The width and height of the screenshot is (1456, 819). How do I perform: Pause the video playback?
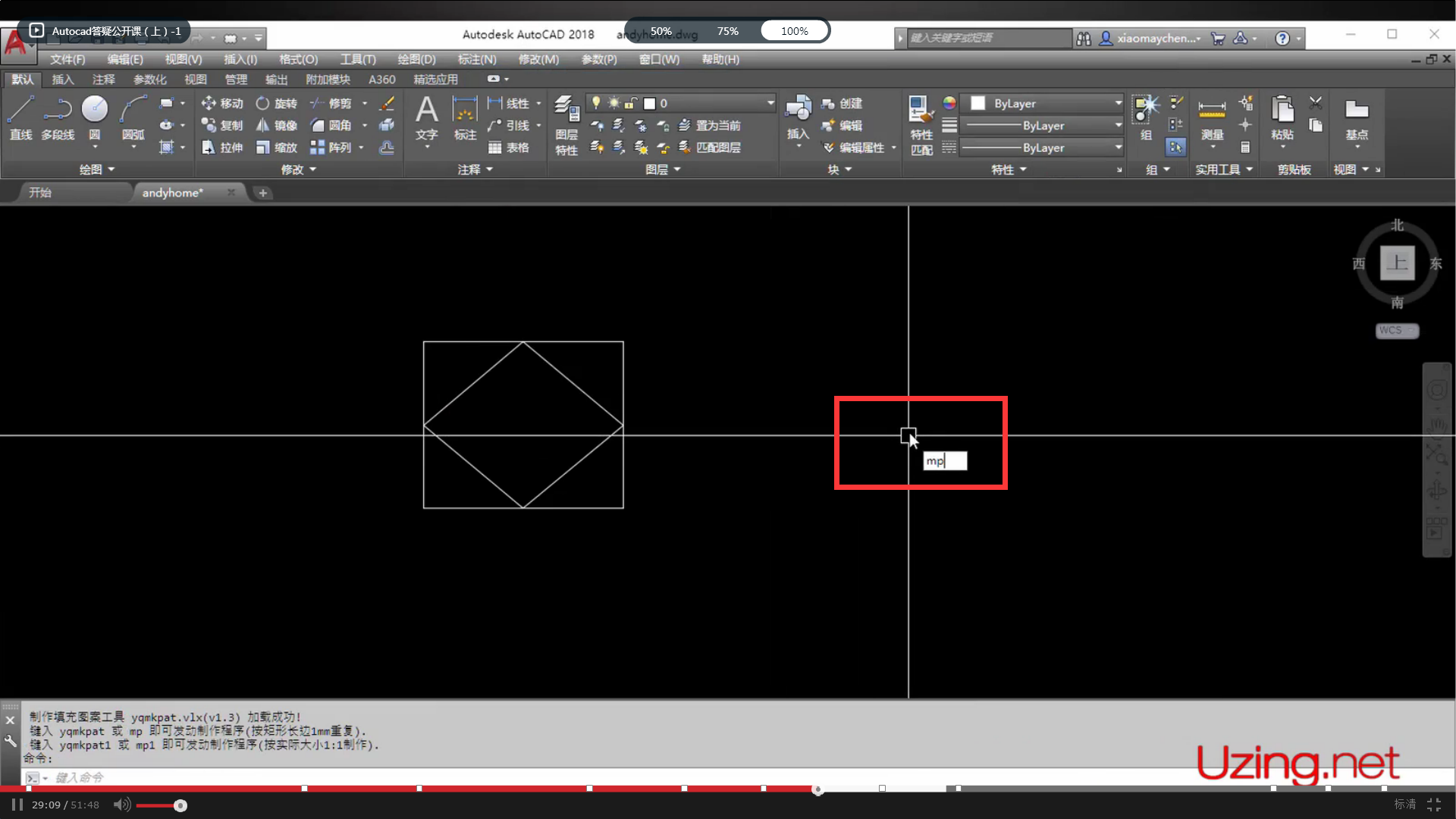pos(17,805)
